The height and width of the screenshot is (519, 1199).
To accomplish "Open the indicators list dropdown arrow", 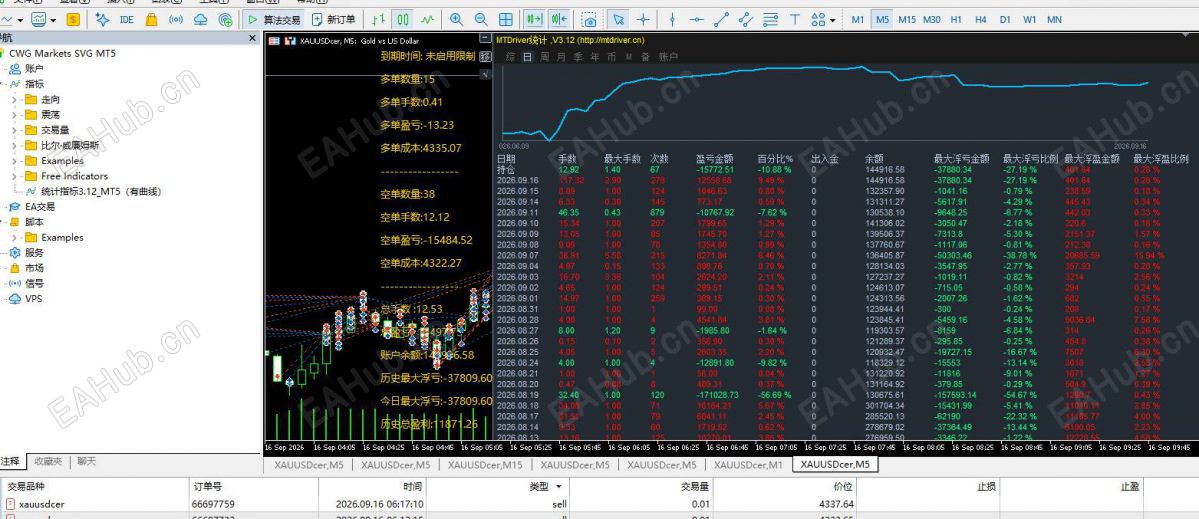I will pyautogui.click(x=52, y=20).
